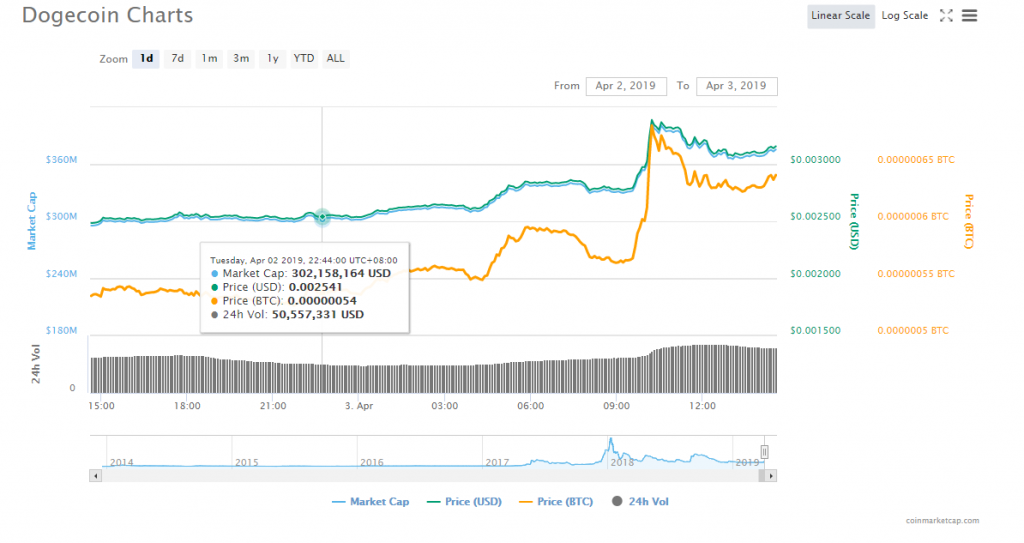The image size is (1024, 543).
Task: Click the 2016 label in the navigator
Action: (x=372, y=463)
